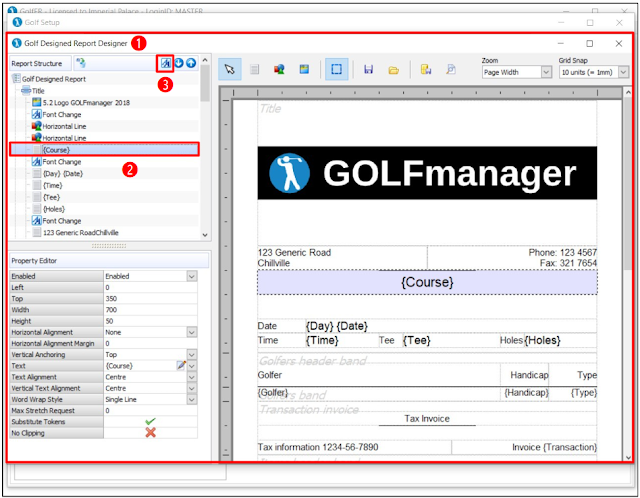Open the Text property dropdown arrow

tap(191, 366)
